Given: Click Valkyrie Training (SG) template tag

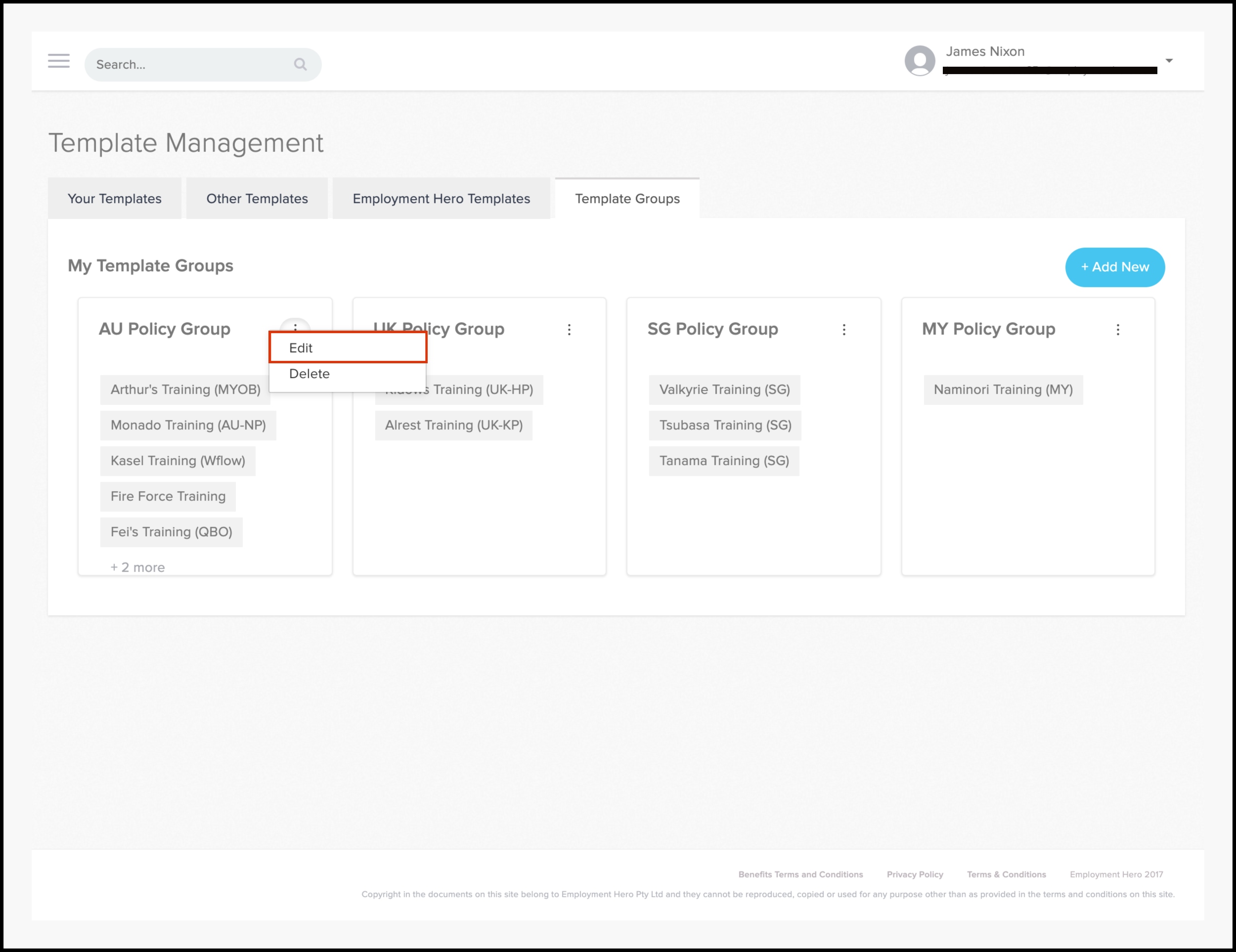Looking at the screenshot, I should tap(724, 389).
